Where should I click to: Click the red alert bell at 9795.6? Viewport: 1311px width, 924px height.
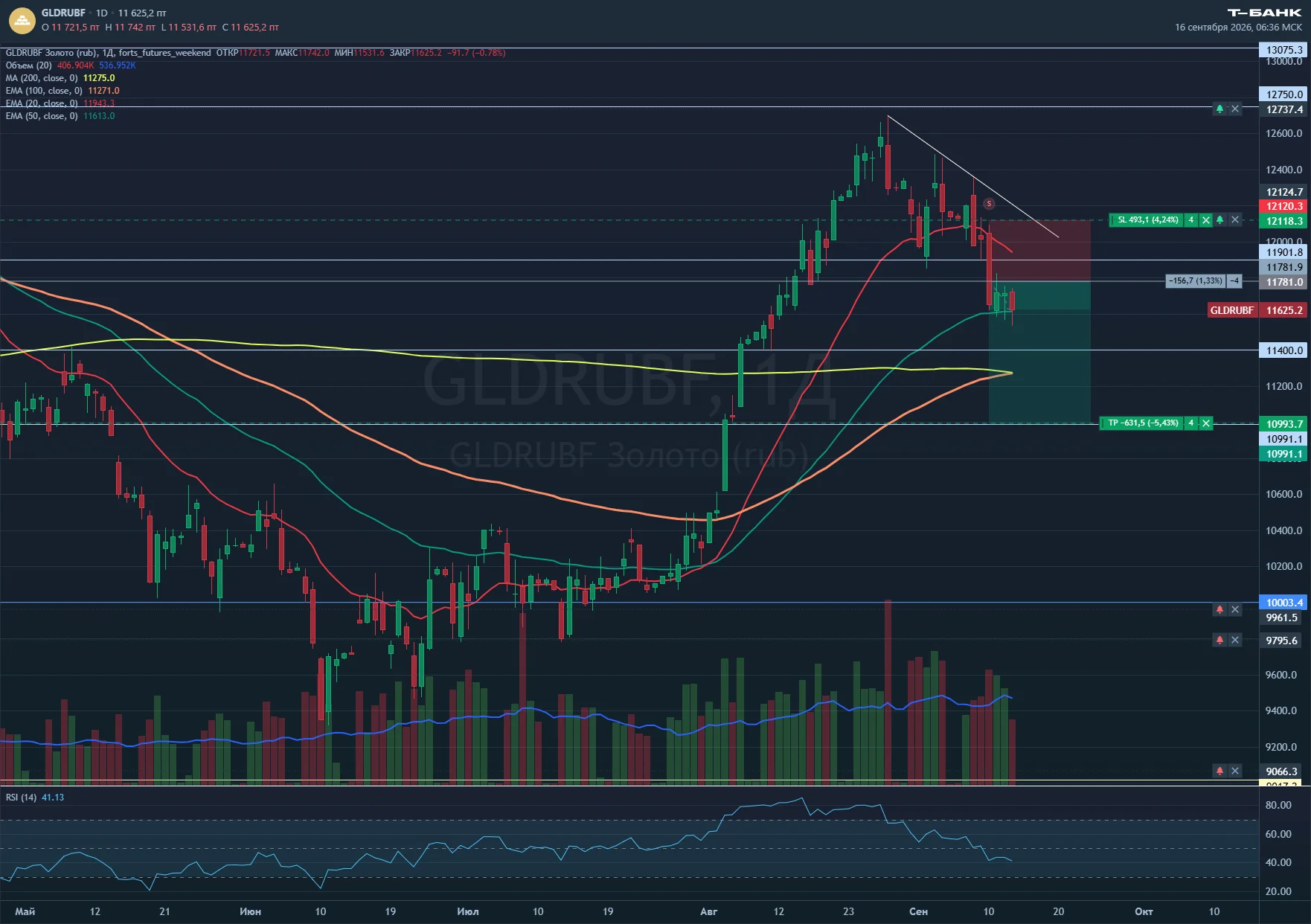[1219, 640]
